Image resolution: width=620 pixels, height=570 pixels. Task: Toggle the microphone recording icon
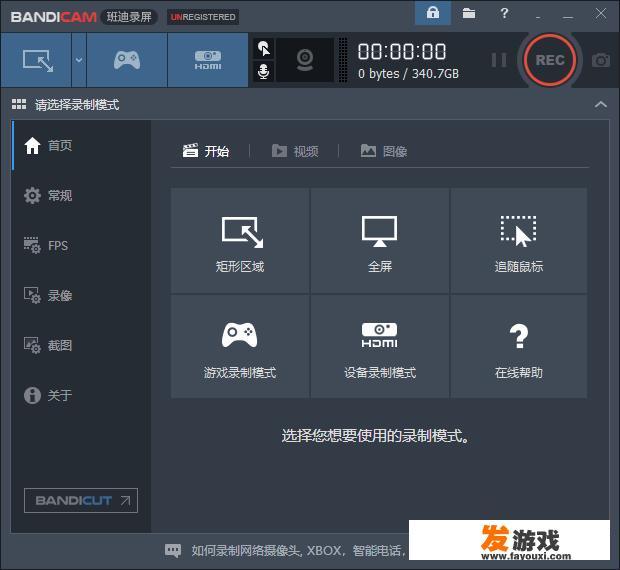(x=264, y=72)
